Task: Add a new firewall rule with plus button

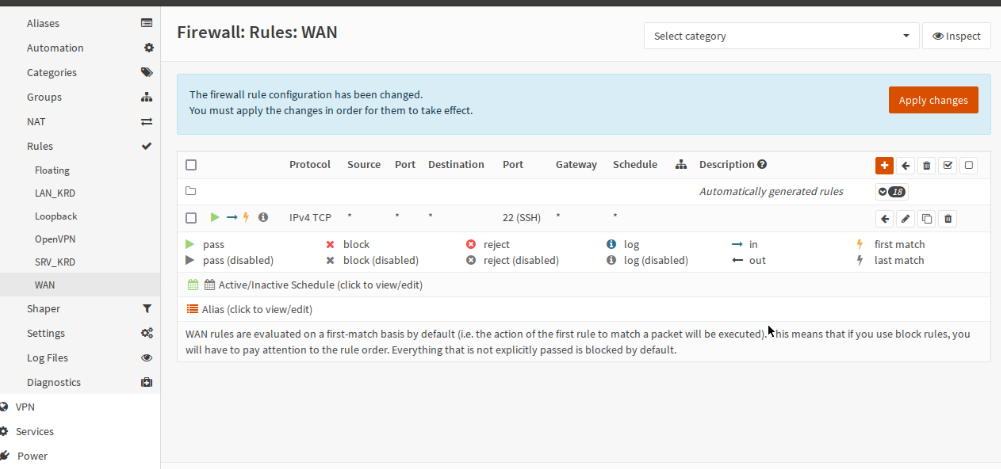Action: point(884,166)
